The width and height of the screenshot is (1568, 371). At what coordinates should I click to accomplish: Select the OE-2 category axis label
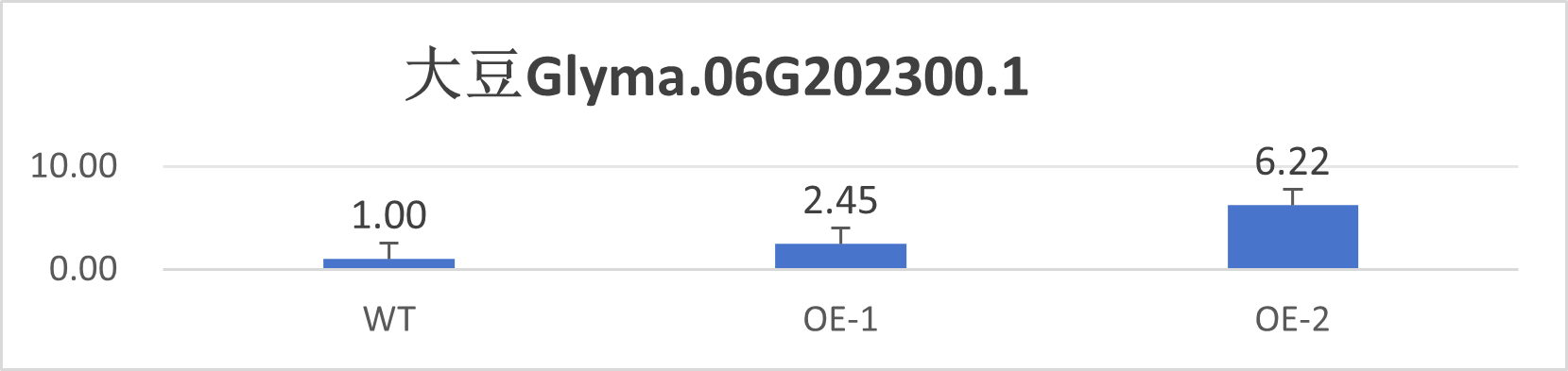click(x=1292, y=320)
